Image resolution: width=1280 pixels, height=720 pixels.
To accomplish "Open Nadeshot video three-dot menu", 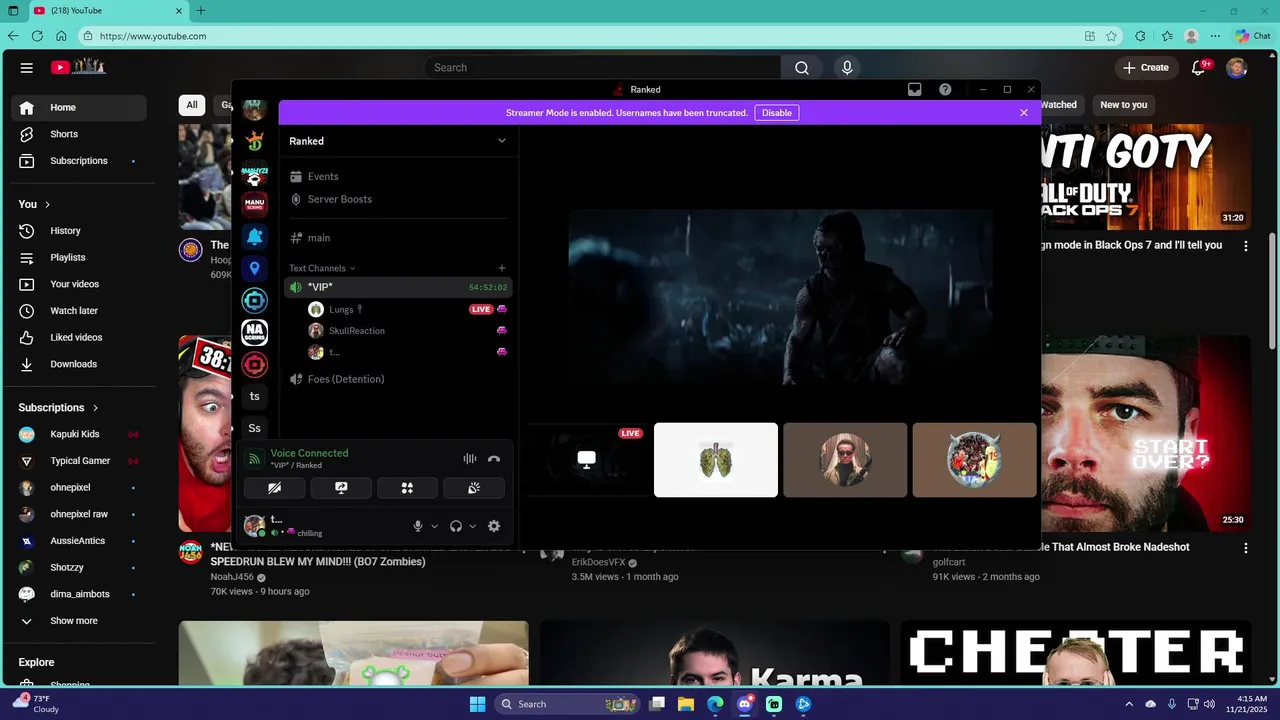I will (x=1246, y=548).
